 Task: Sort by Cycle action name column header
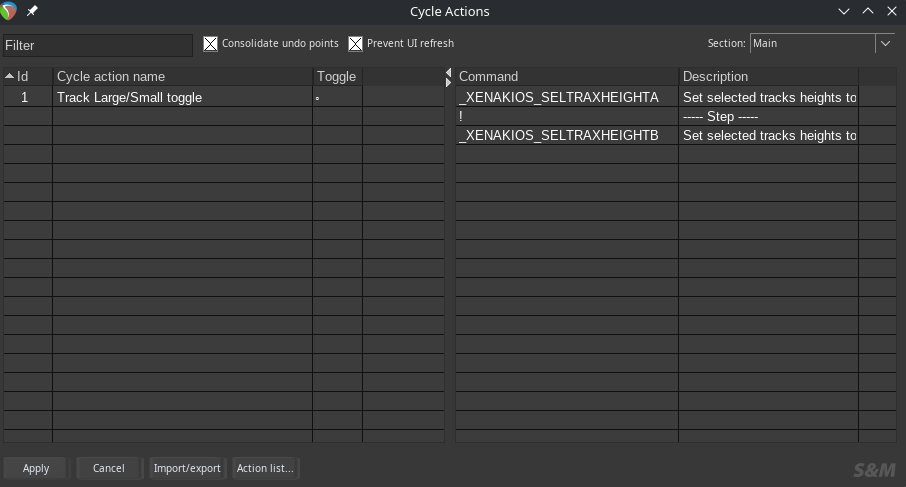point(182,77)
